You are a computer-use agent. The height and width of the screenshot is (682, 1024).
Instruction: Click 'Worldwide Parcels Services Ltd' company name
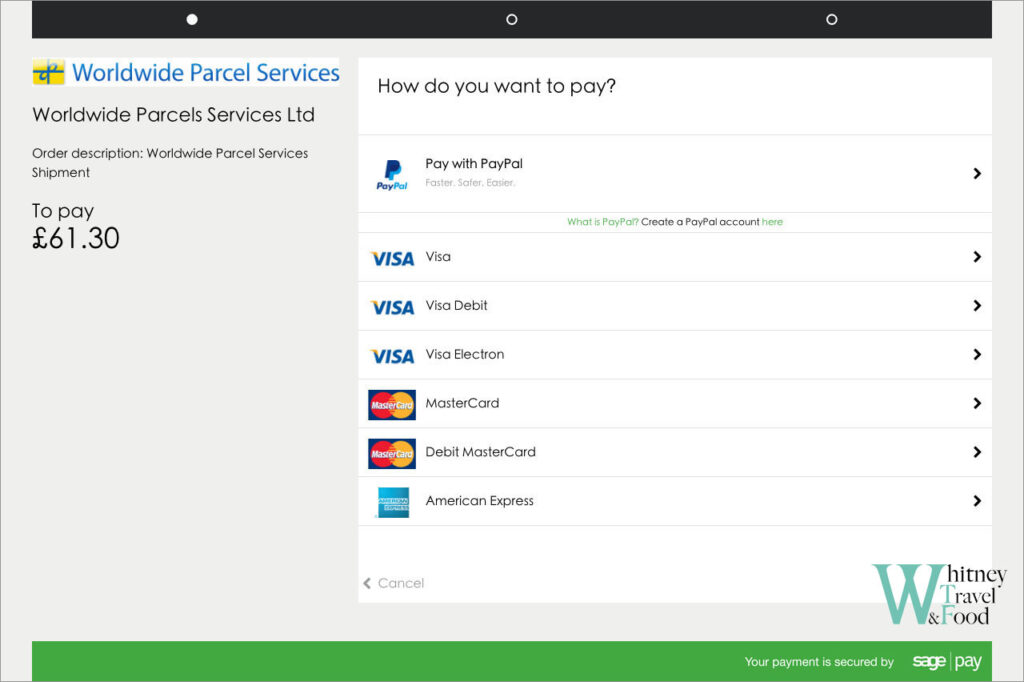[173, 115]
